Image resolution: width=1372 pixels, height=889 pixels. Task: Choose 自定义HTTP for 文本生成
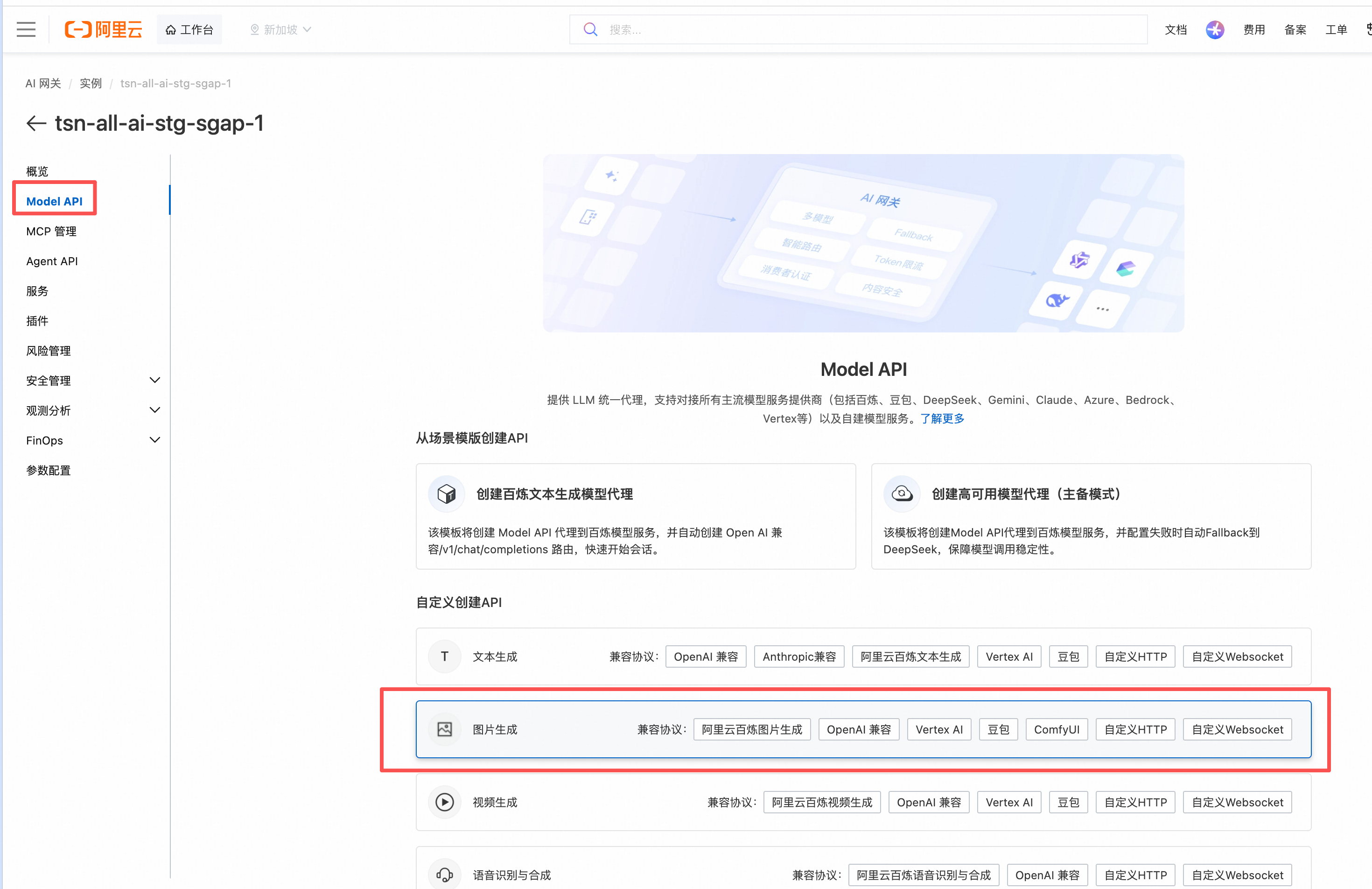click(x=1136, y=656)
